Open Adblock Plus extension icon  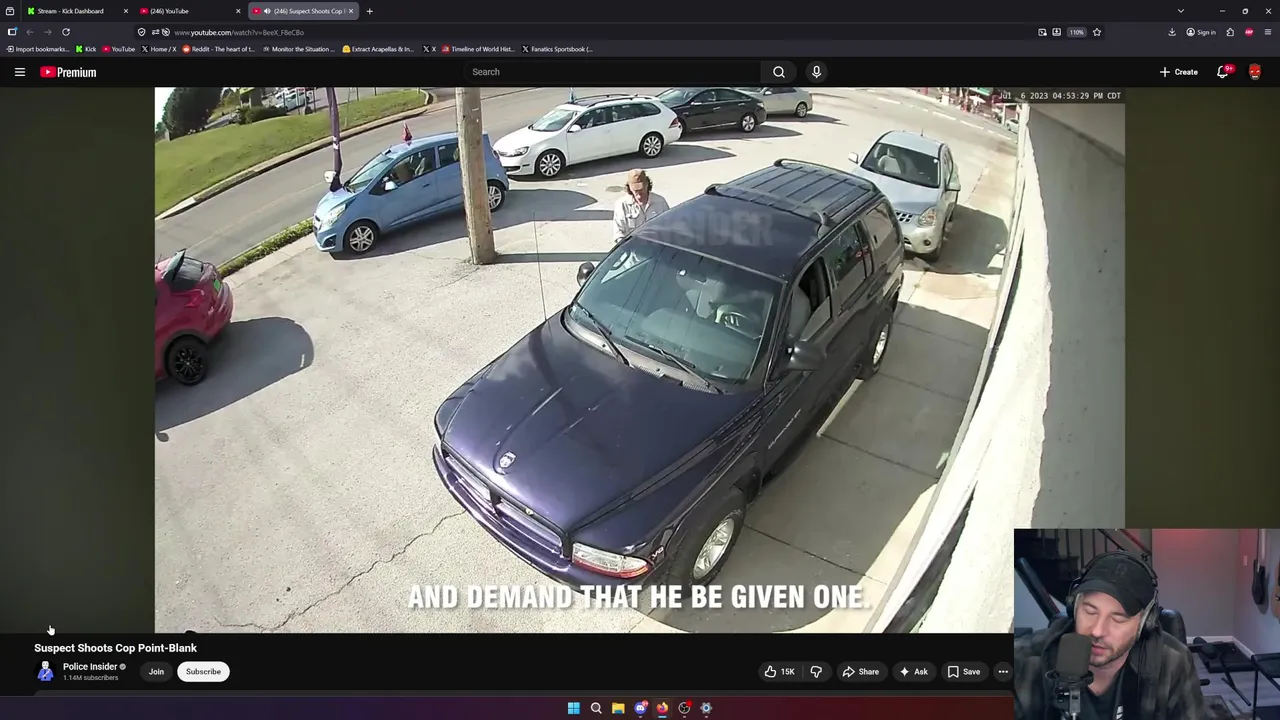point(1249,32)
